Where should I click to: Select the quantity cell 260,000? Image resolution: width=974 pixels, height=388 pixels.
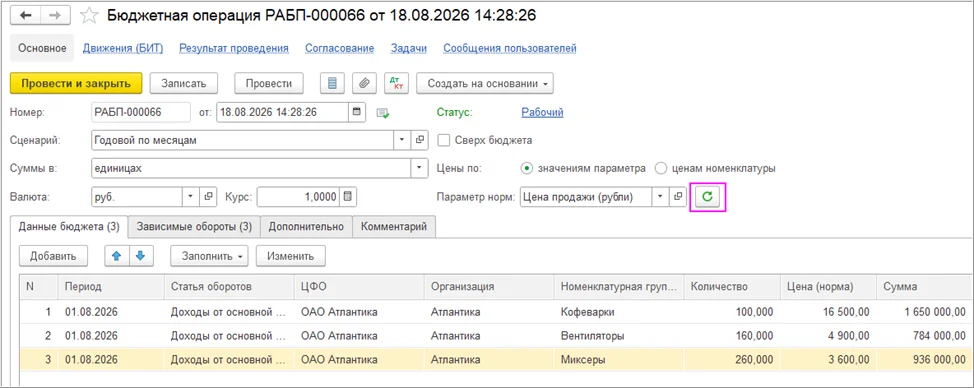pyautogui.click(x=732, y=359)
